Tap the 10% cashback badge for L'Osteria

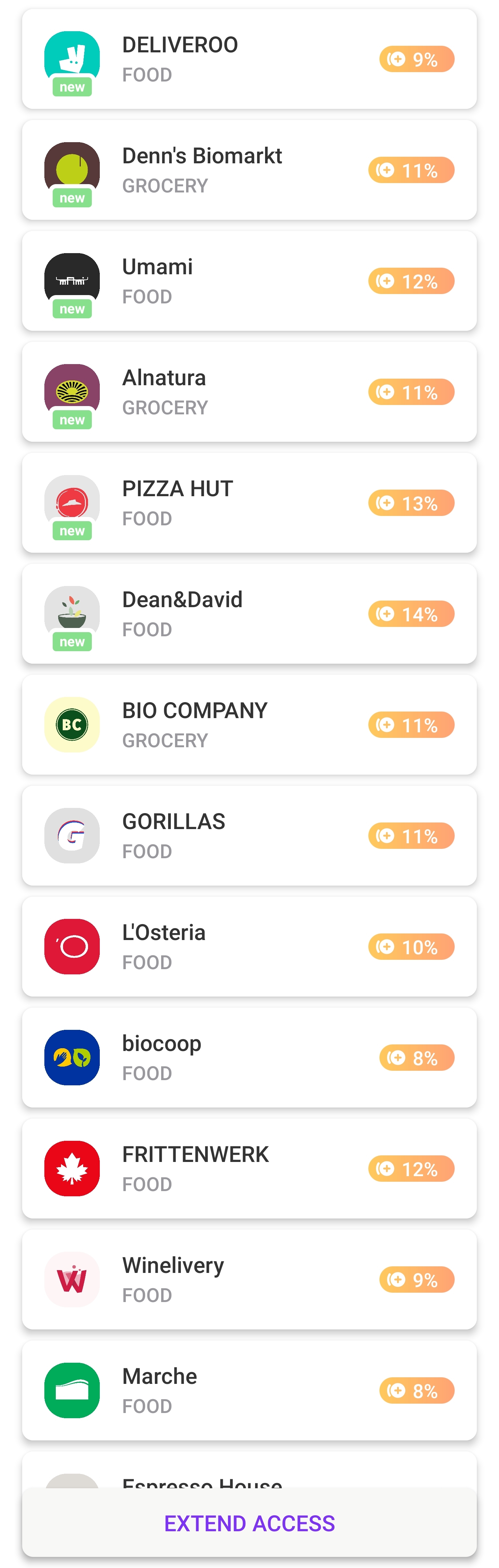pyautogui.click(x=411, y=947)
